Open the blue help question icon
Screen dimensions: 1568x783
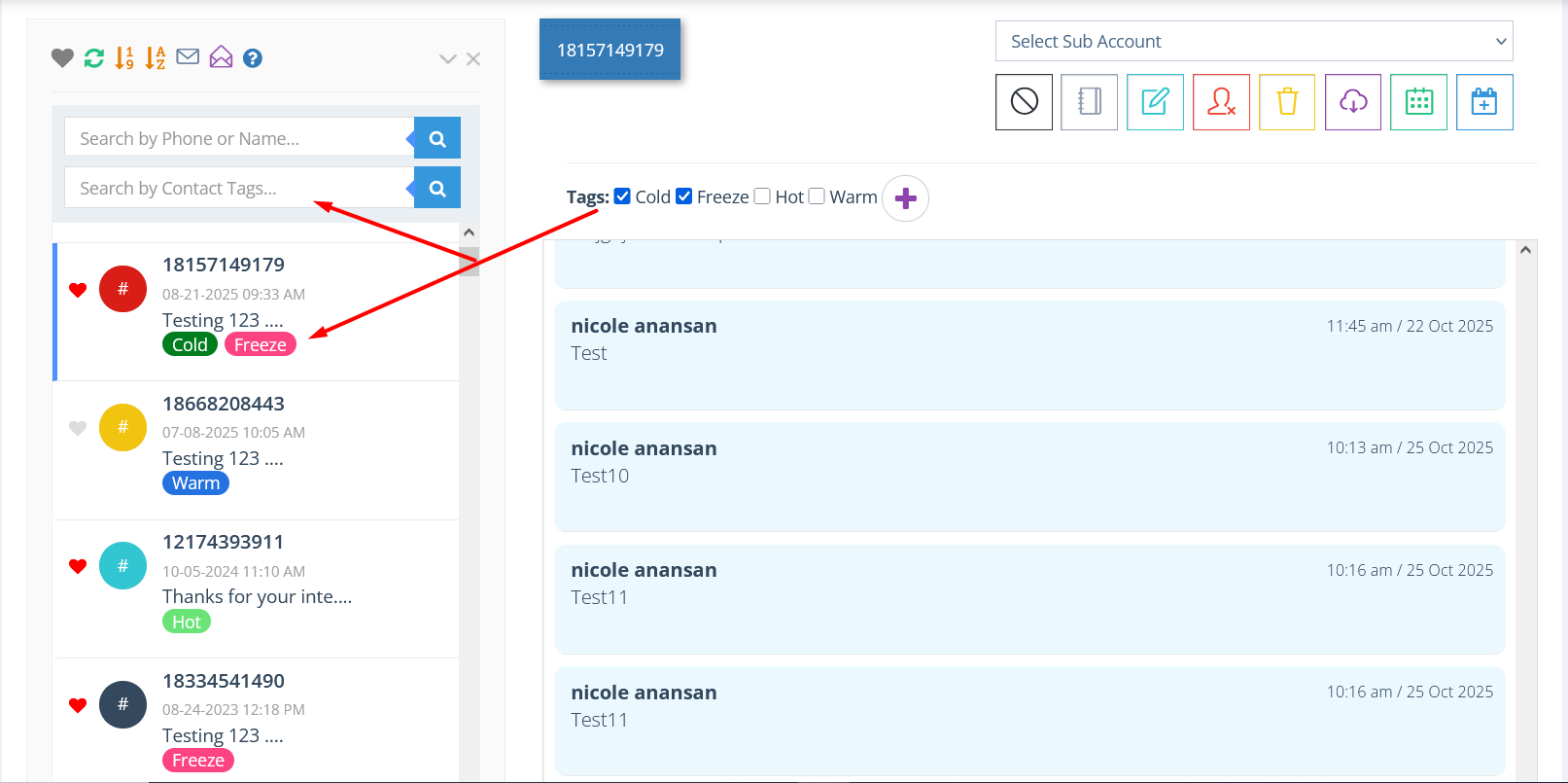pyautogui.click(x=253, y=58)
